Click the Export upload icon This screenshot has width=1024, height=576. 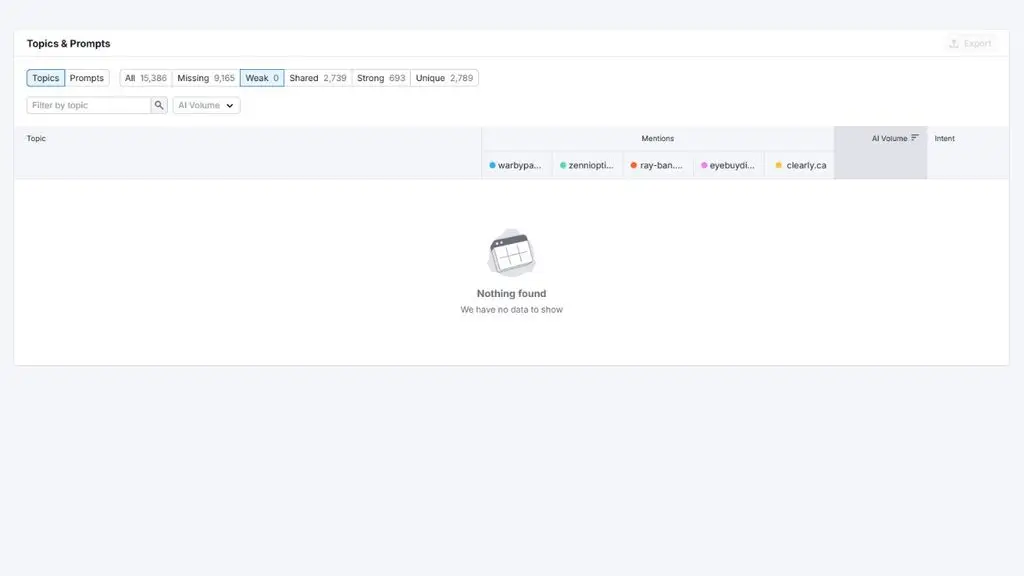coord(953,44)
